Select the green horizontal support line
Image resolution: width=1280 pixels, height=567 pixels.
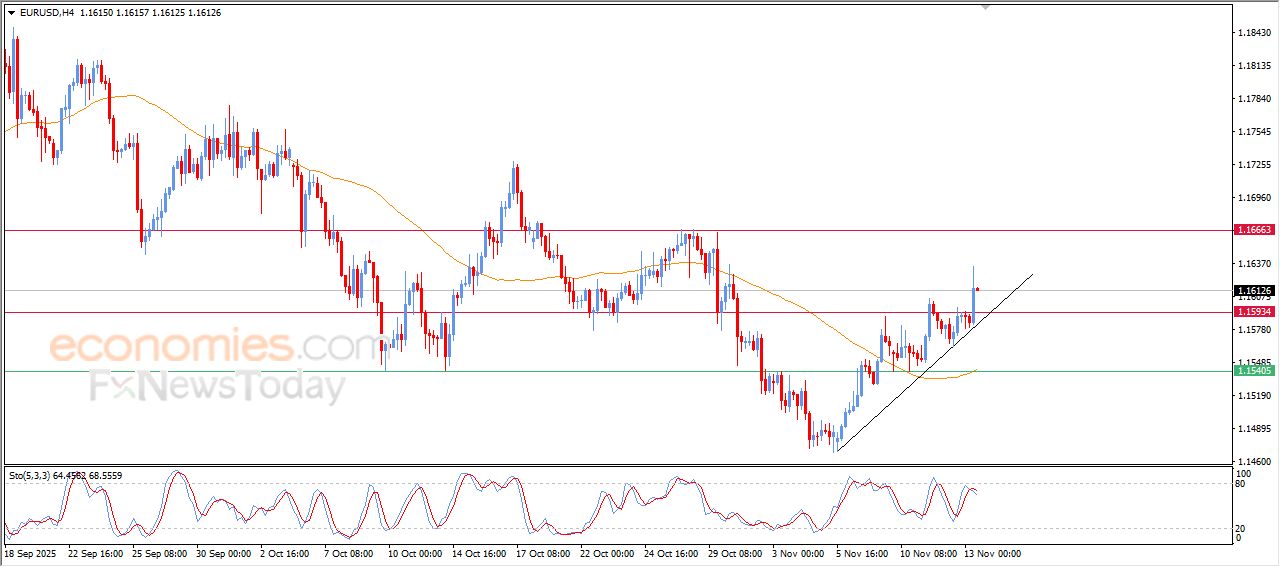[600, 371]
